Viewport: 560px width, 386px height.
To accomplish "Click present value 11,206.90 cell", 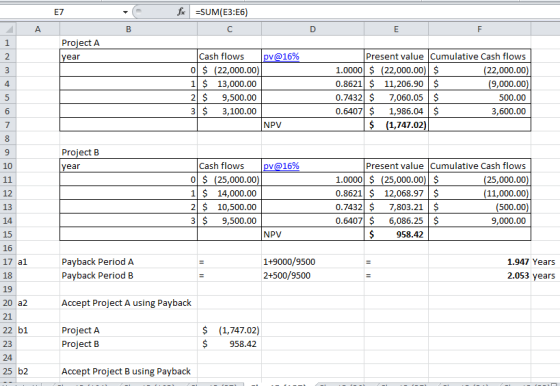I will click(x=396, y=84).
